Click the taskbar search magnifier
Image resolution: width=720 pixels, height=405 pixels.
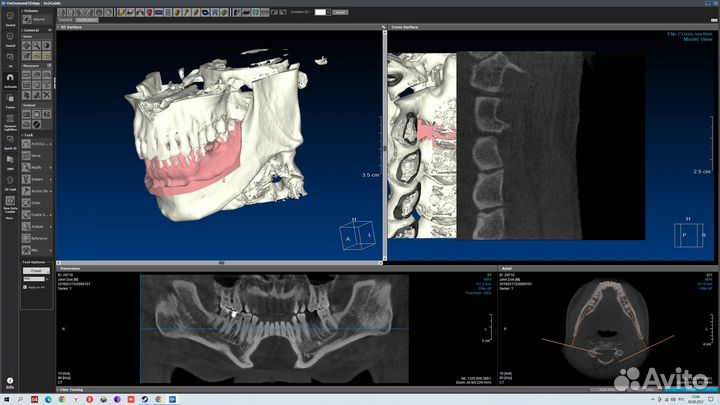click(x=20, y=399)
